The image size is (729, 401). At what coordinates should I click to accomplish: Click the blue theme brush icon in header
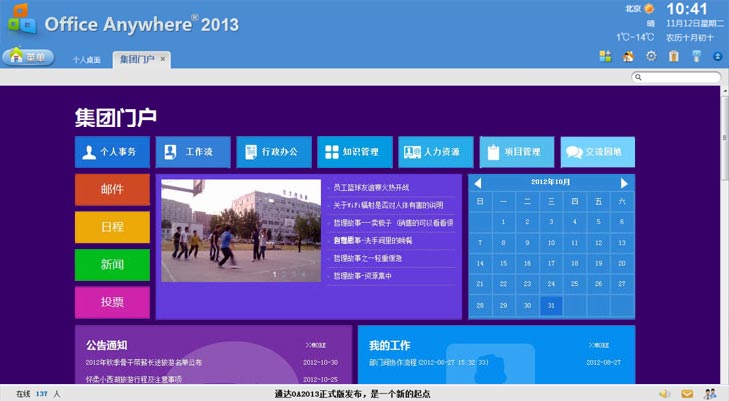(x=696, y=56)
